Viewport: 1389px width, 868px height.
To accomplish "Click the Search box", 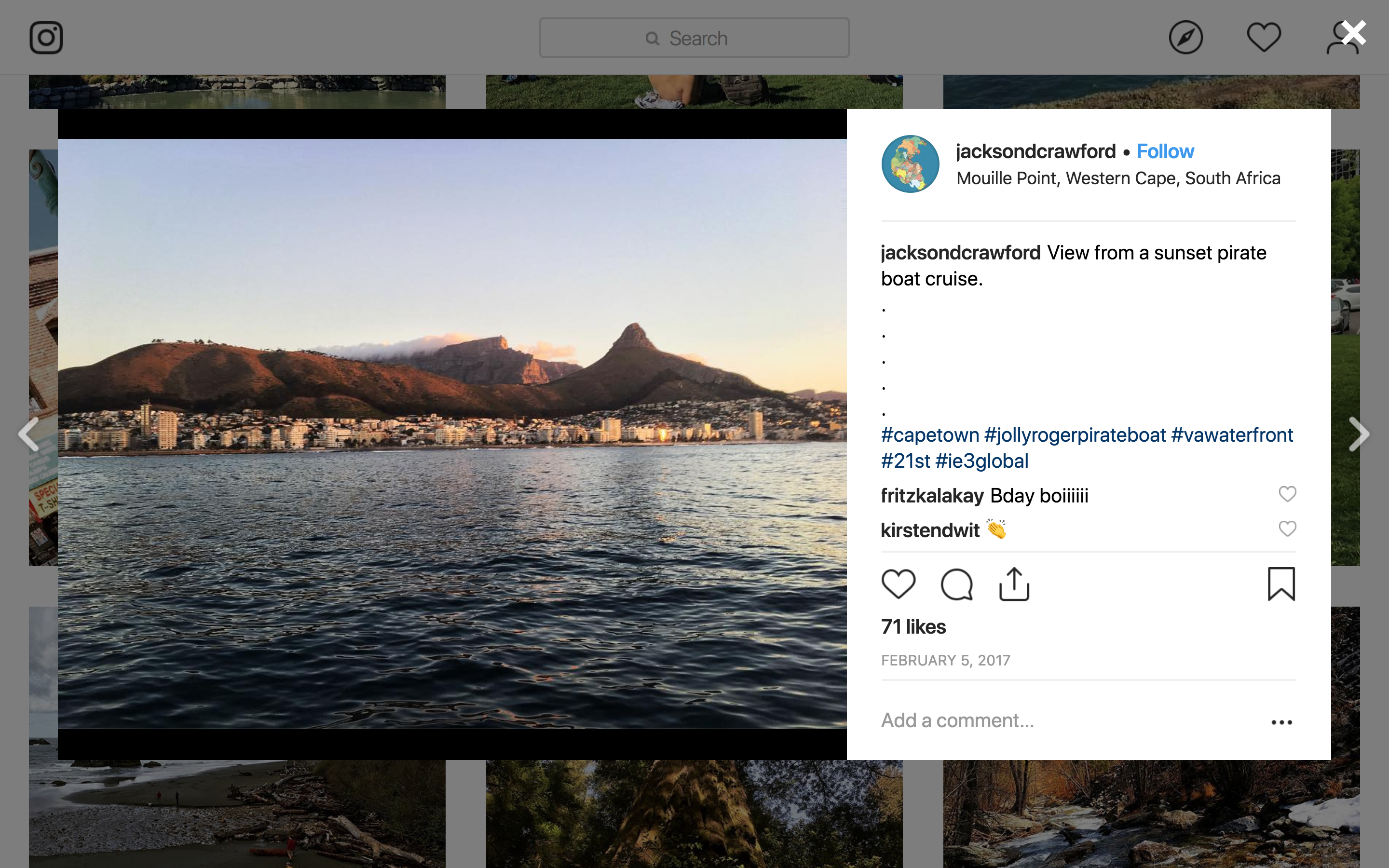I will pyautogui.click(x=694, y=38).
